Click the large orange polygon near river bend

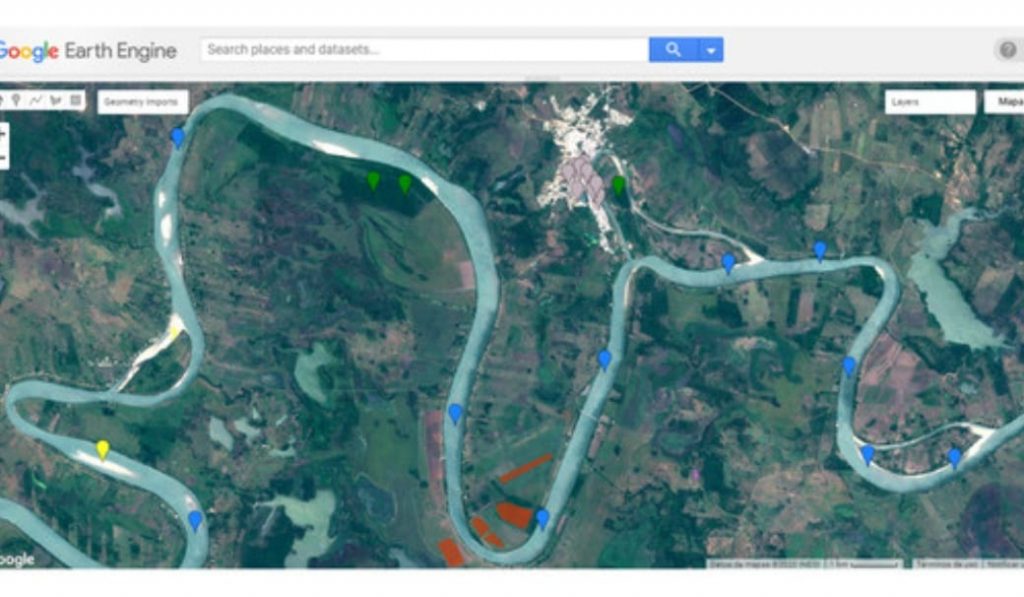515,514
